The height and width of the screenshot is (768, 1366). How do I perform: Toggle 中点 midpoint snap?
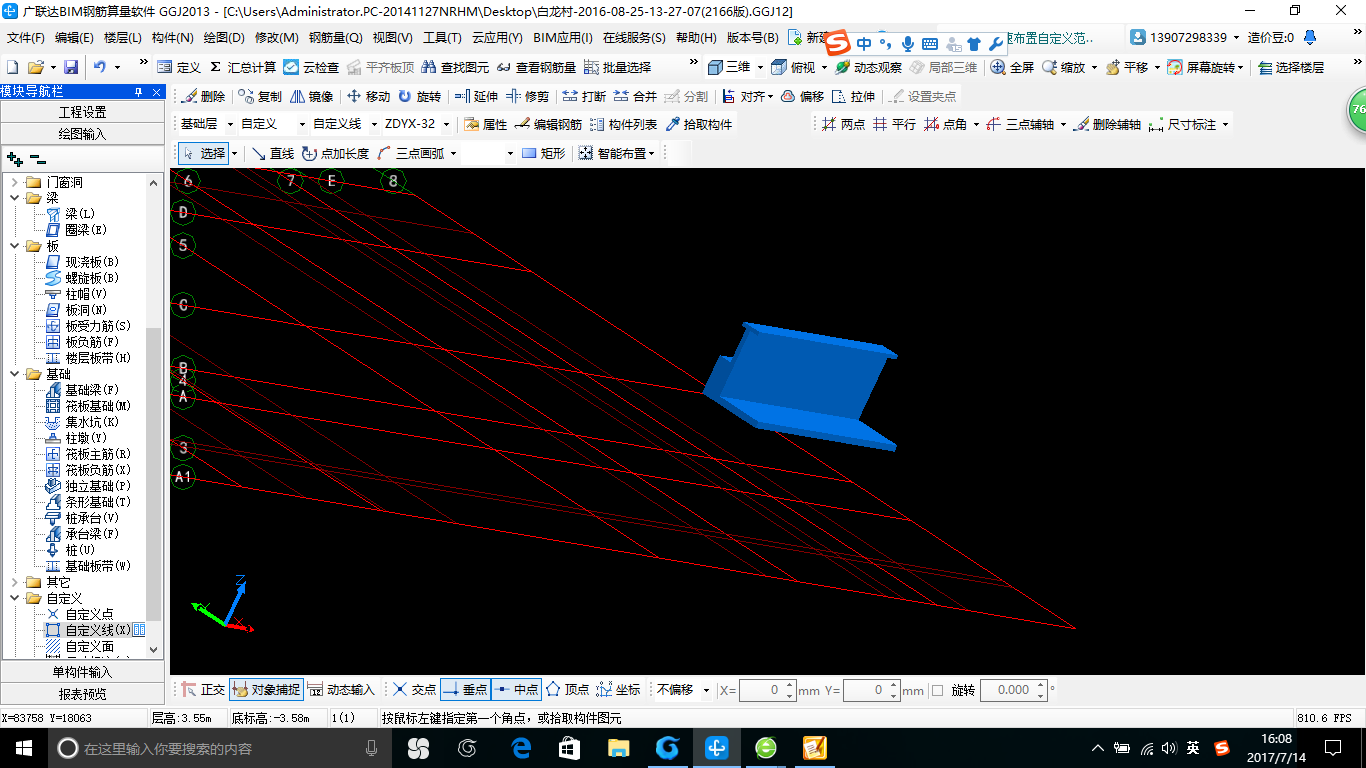(516, 690)
